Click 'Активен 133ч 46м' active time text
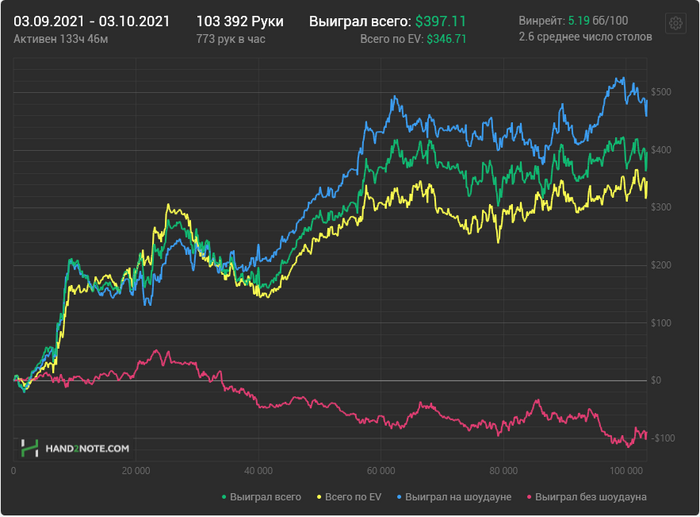 [61, 39]
